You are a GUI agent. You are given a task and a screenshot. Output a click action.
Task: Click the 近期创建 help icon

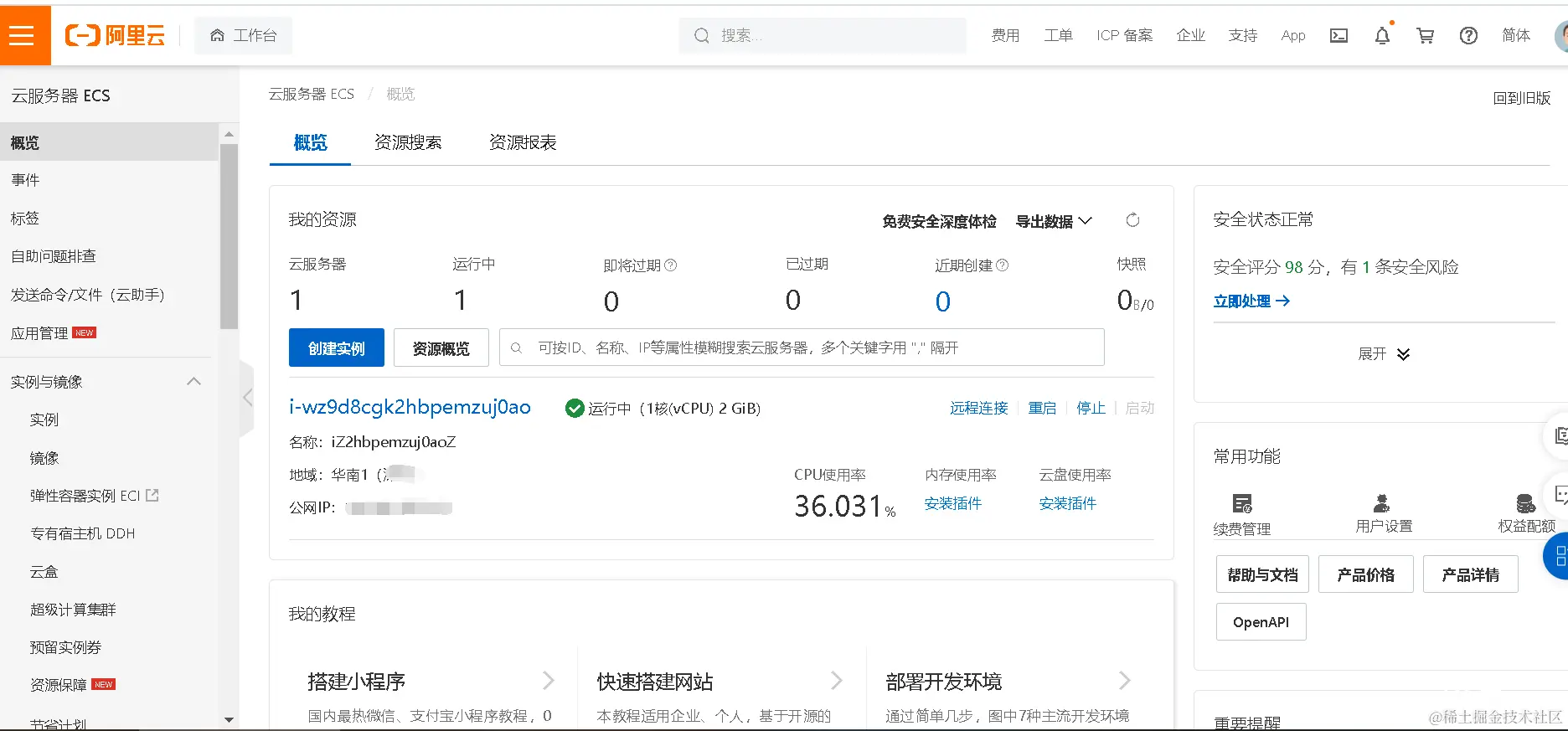coord(1002,265)
